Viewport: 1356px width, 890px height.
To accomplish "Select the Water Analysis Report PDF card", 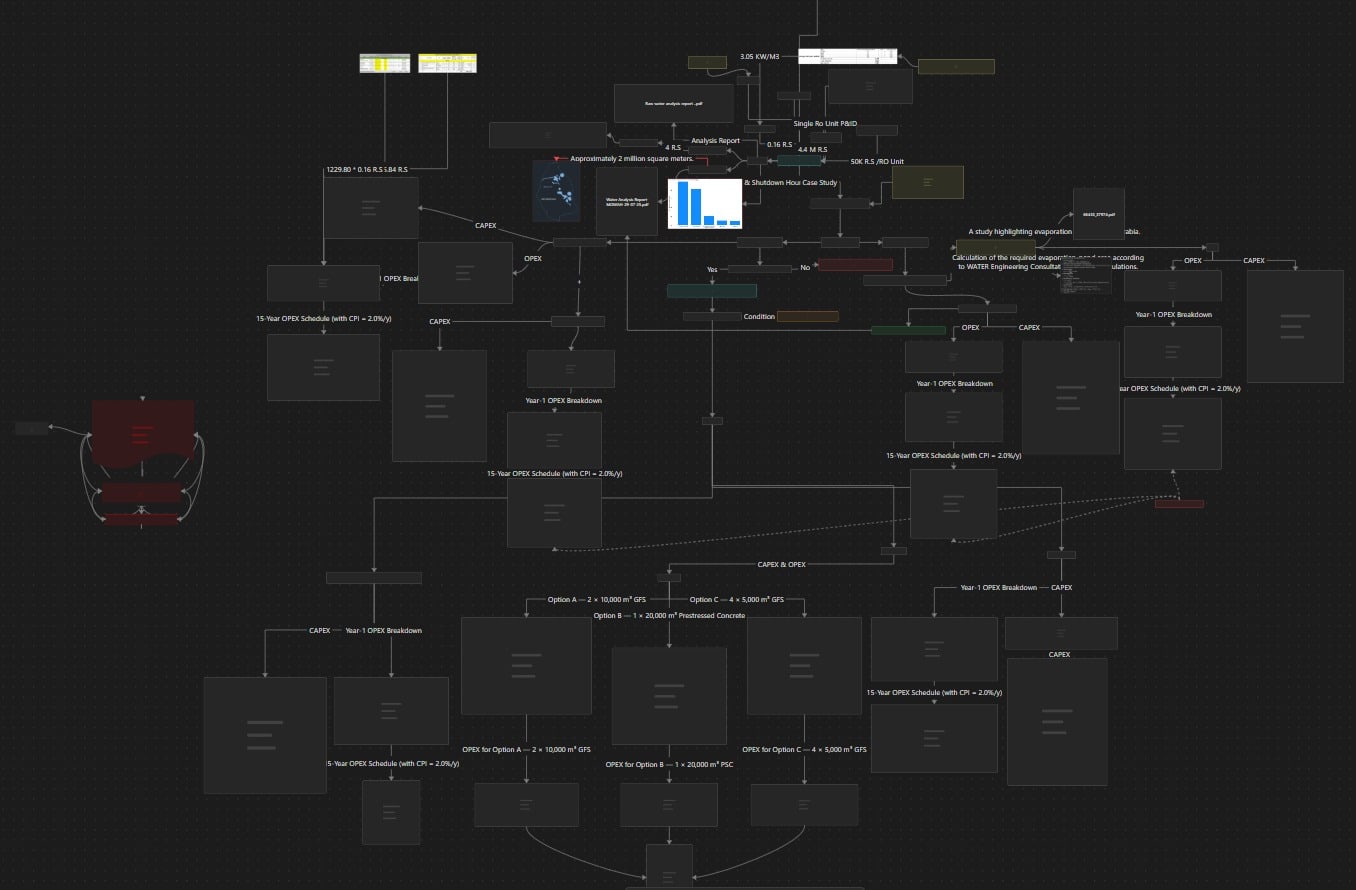I will 627,201.
